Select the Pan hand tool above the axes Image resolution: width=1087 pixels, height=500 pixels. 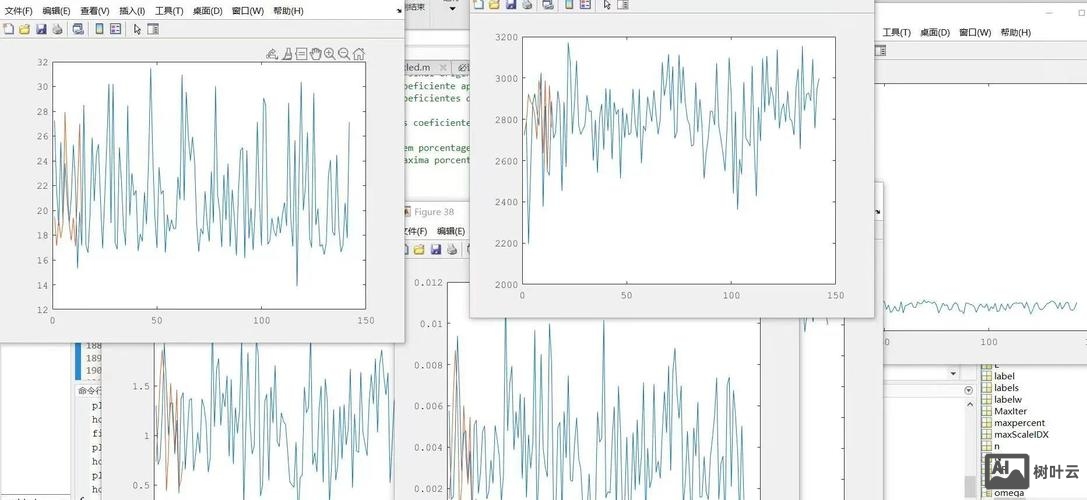click(x=315, y=54)
